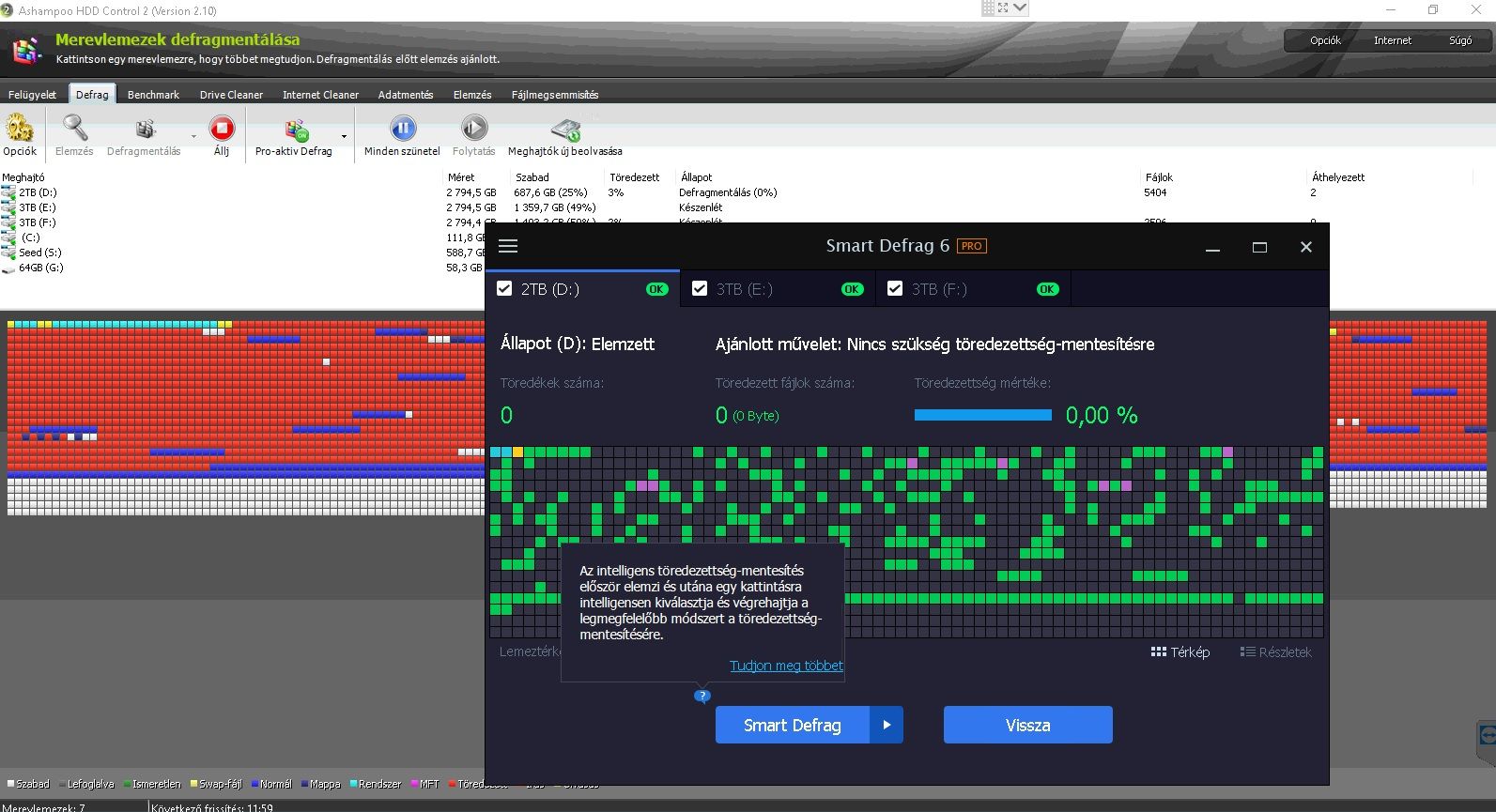Stop the defrag with the Állj icon
1496x812 pixels.
[222, 129]
